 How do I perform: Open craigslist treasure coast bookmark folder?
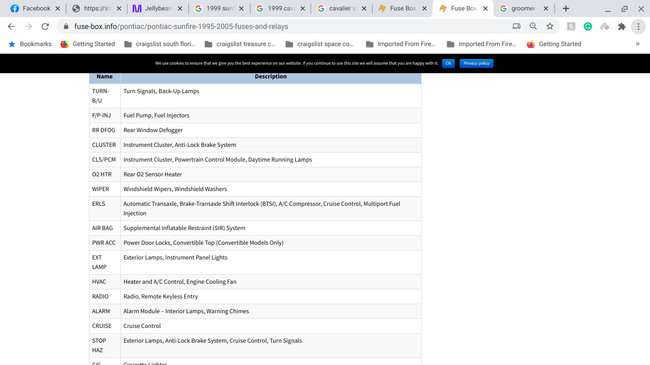240,44
